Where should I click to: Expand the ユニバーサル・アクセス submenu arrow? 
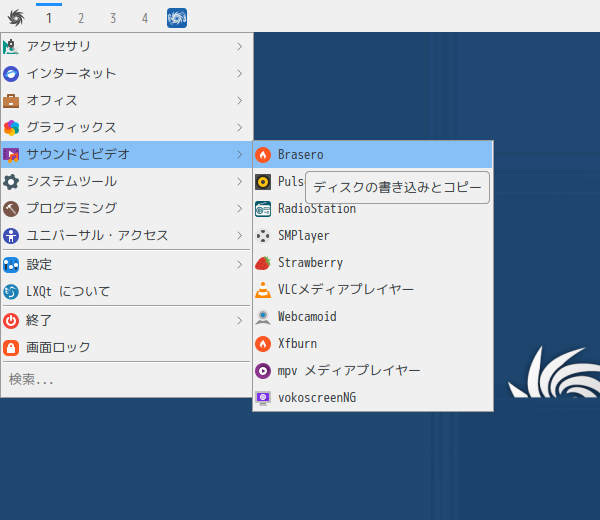tap(240, 235)
